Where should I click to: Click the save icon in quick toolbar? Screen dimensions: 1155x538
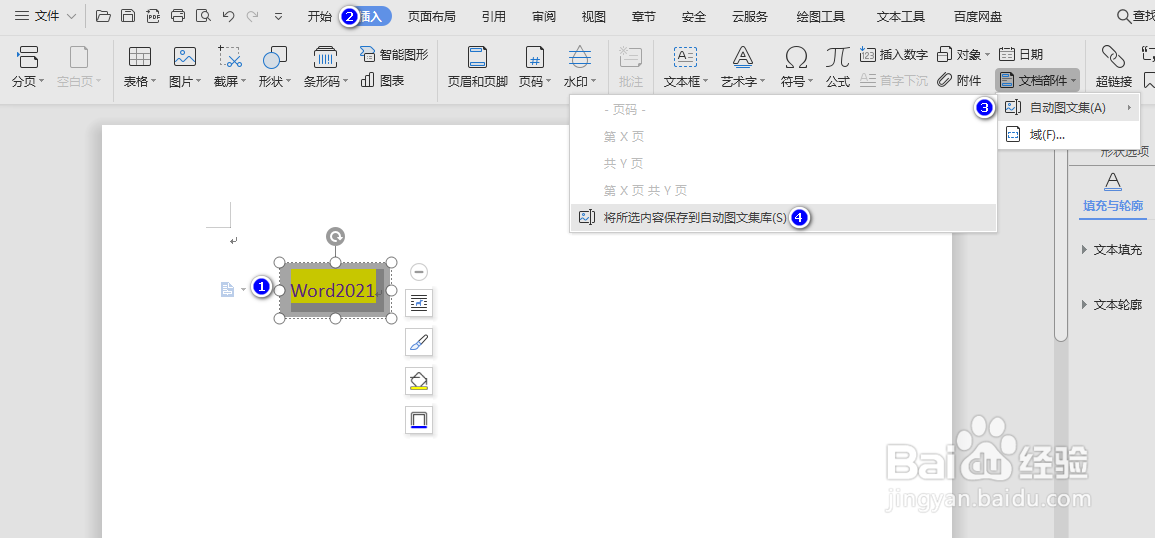128,16
